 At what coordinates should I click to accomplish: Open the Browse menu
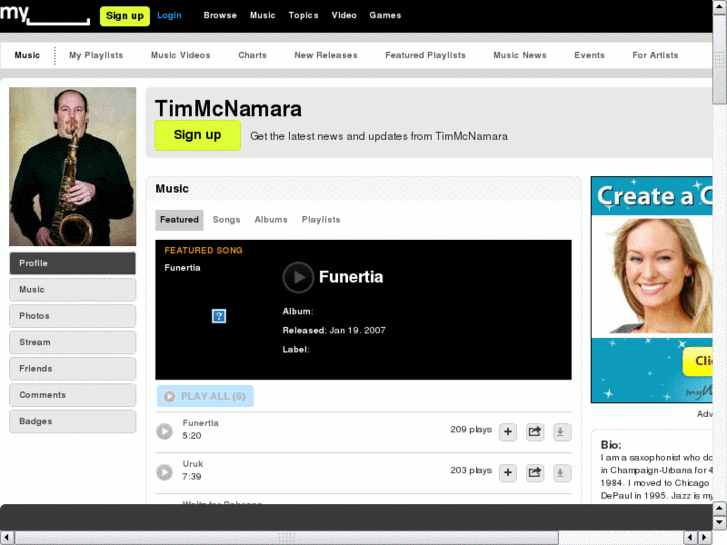220,15
